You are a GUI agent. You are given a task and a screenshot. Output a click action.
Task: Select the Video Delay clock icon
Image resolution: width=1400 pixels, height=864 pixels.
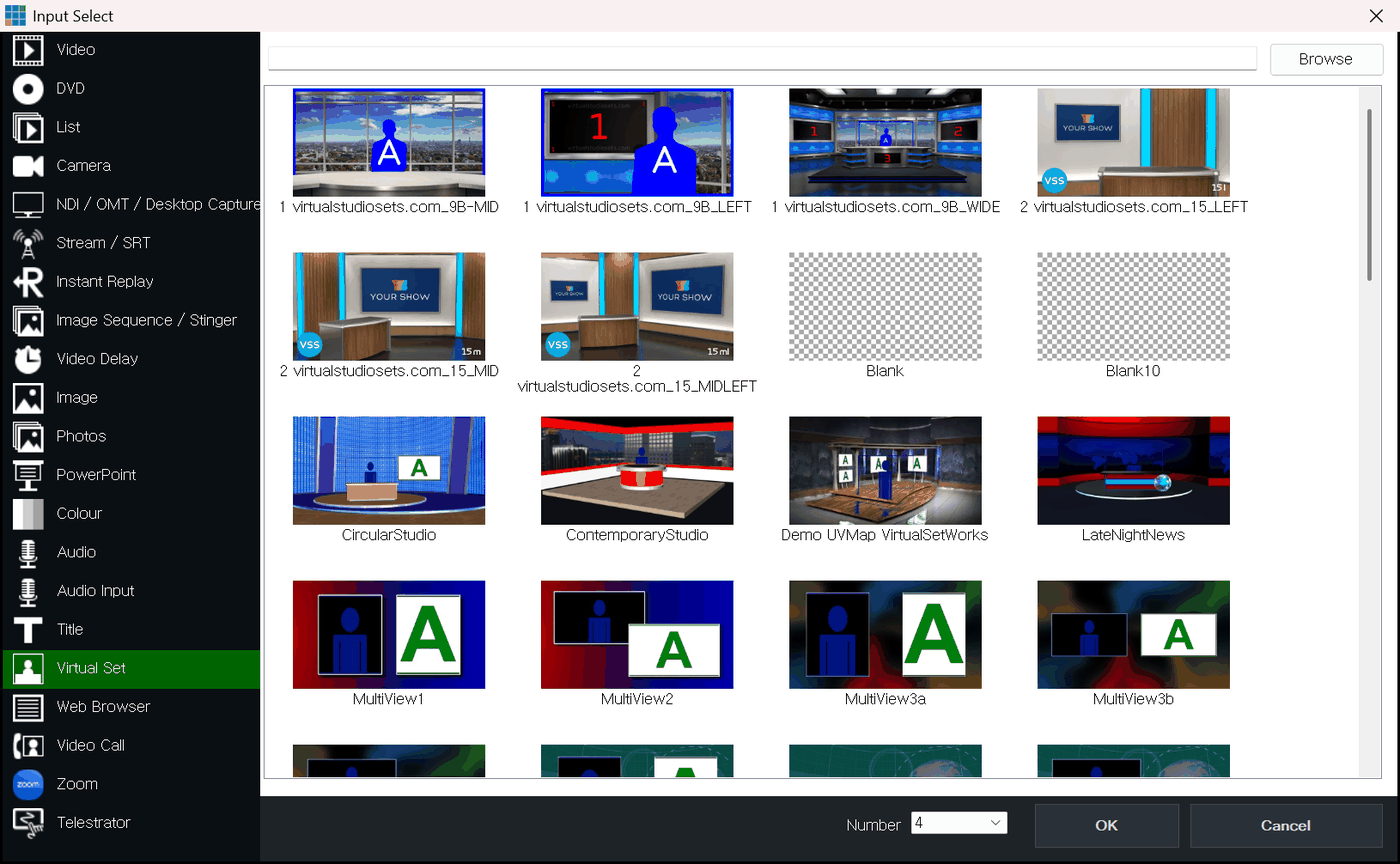coord(28,359)
